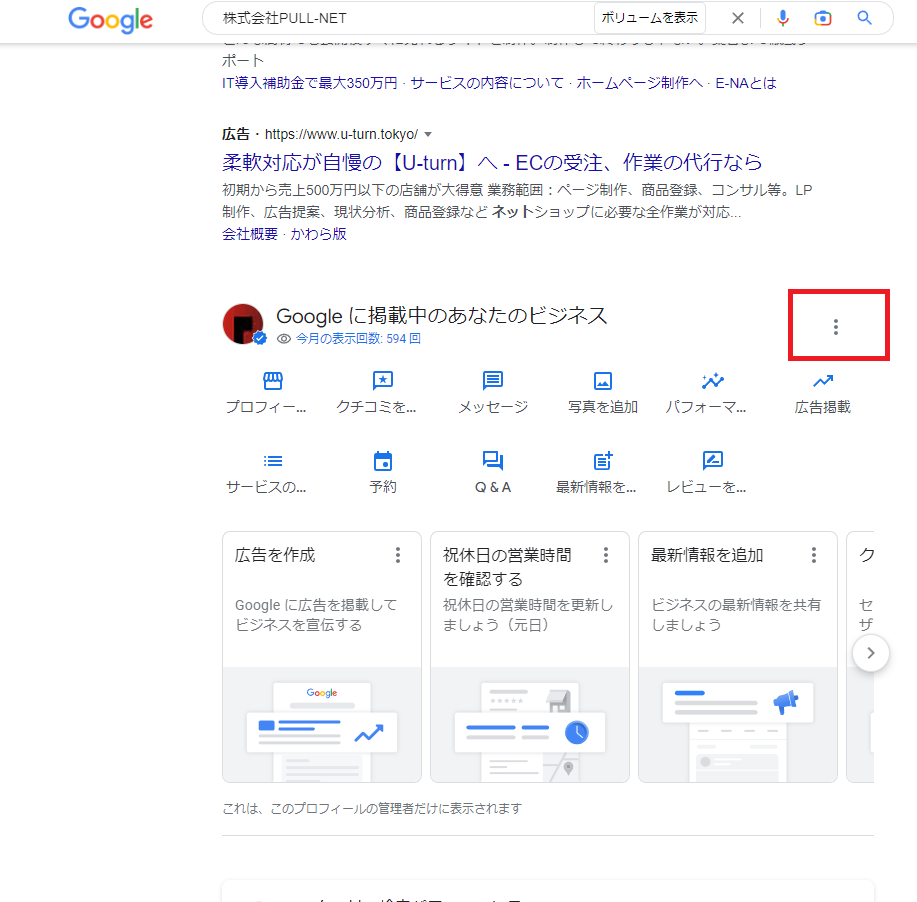
Task: Click description ビジネスの最新情報を共有しましょう
Action: pyautogui.click(x=736, y=615)
